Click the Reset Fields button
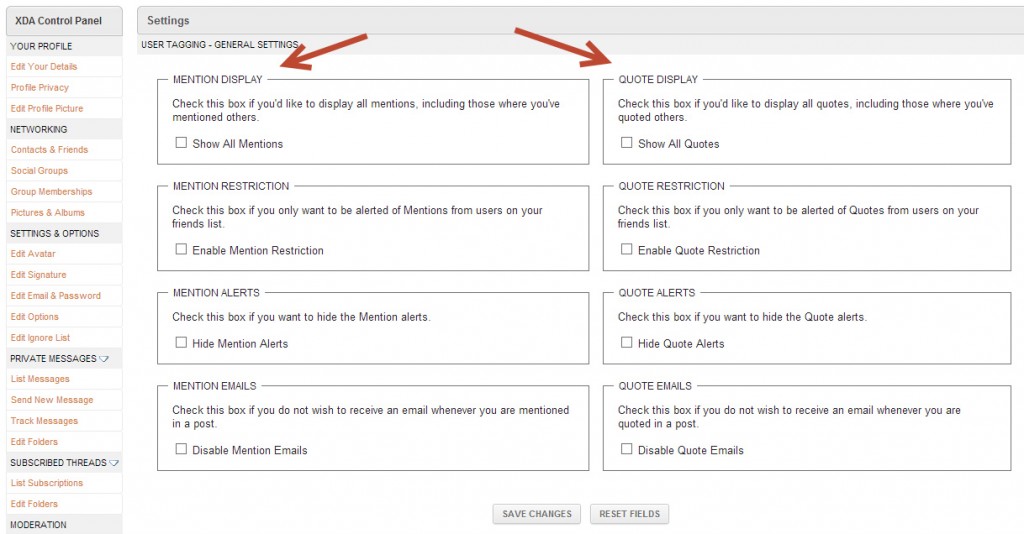1024x534 pixels. pyautogui.click(x=630, y=514)
